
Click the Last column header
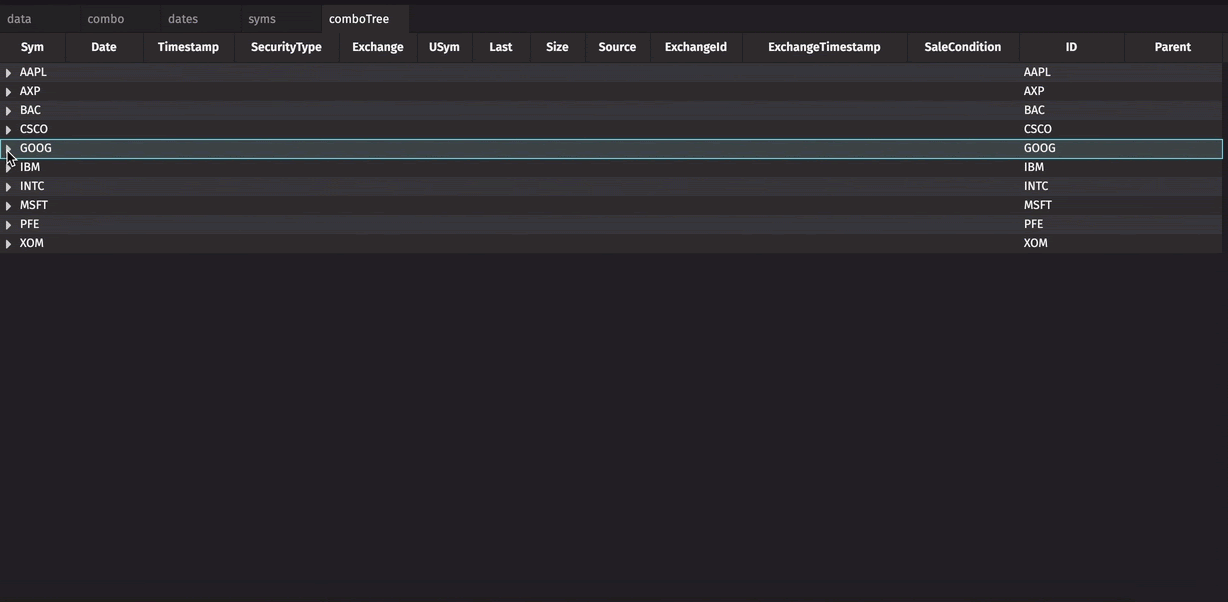click(501, 47)
